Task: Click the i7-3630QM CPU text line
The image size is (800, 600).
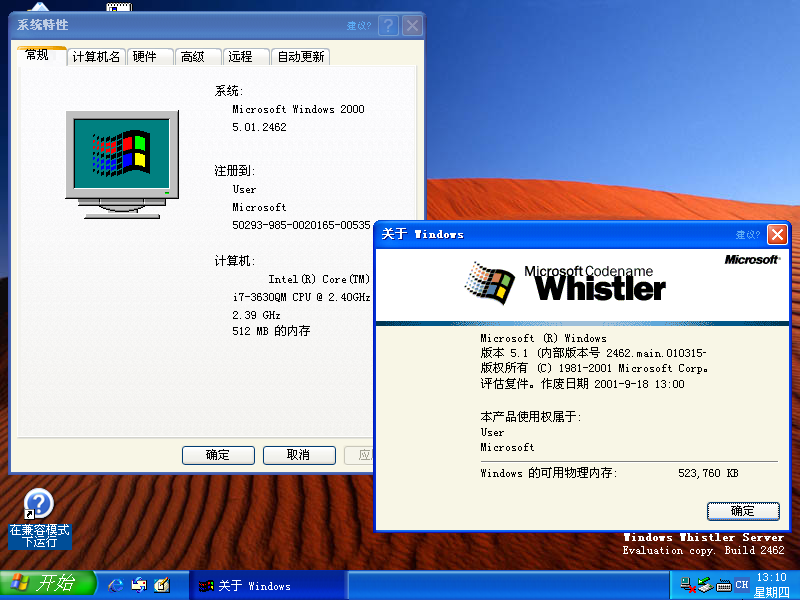Action: (301, 297)
